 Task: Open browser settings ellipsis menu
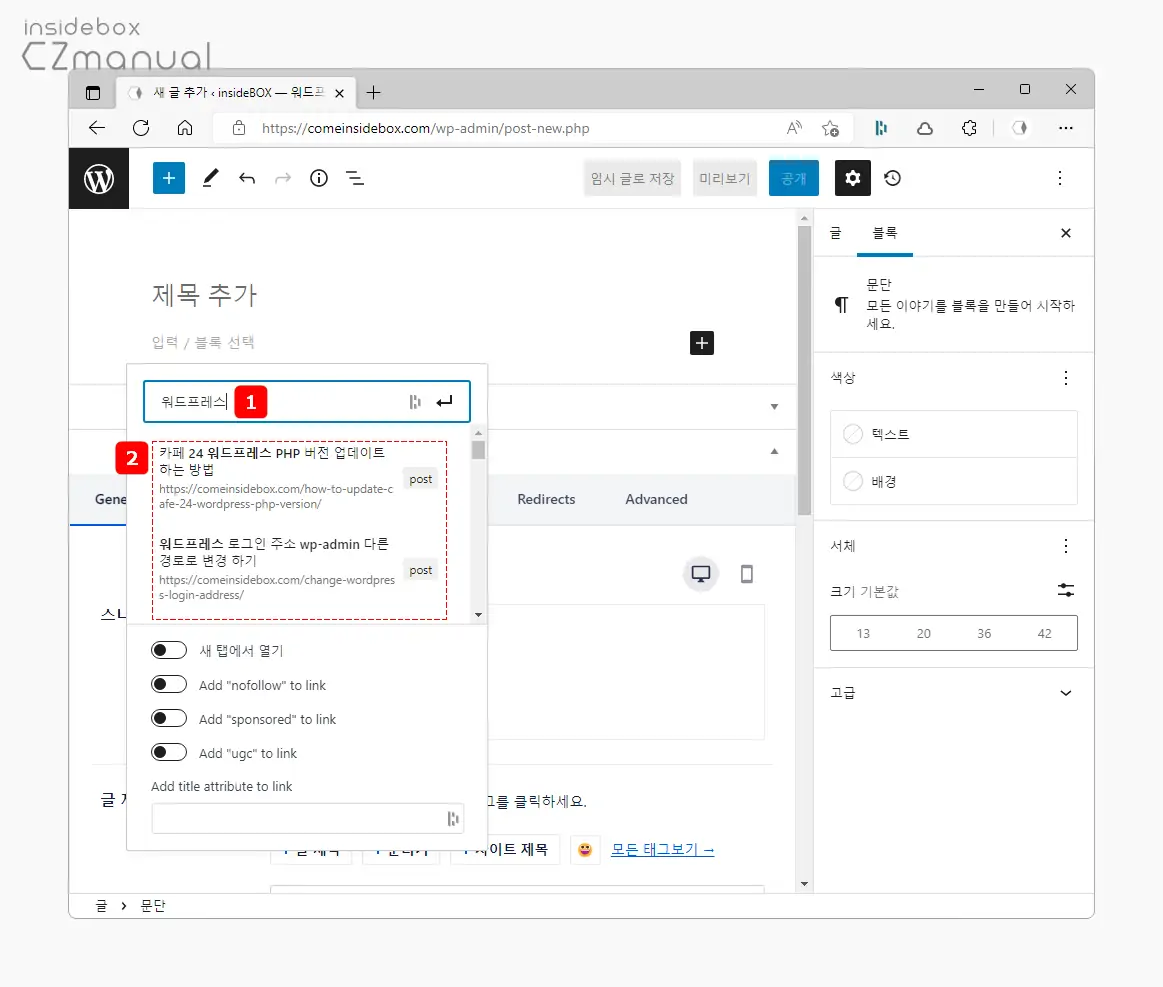(x=1066, y=128)
